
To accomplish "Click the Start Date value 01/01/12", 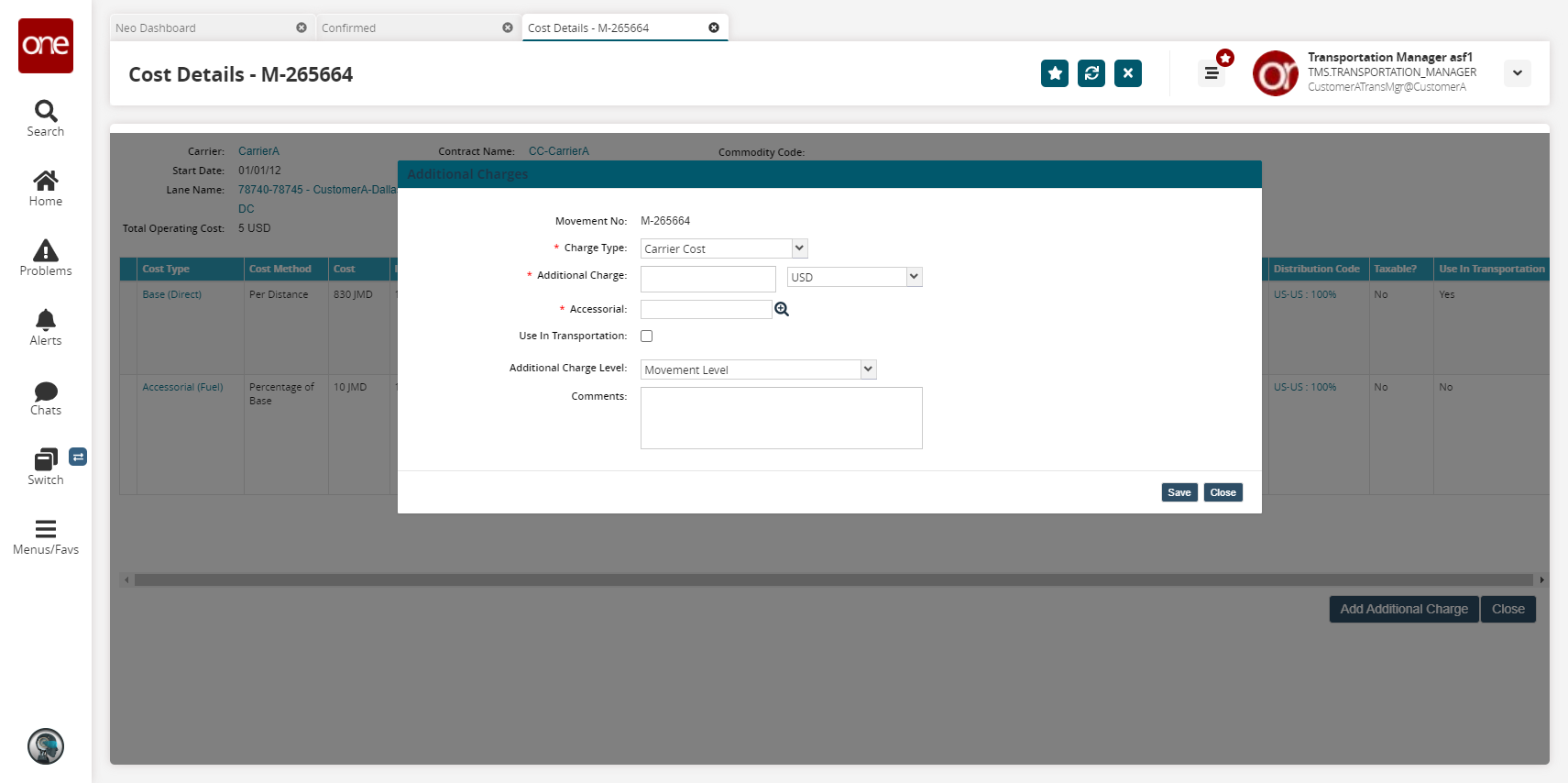I will [x=259, y=171].
